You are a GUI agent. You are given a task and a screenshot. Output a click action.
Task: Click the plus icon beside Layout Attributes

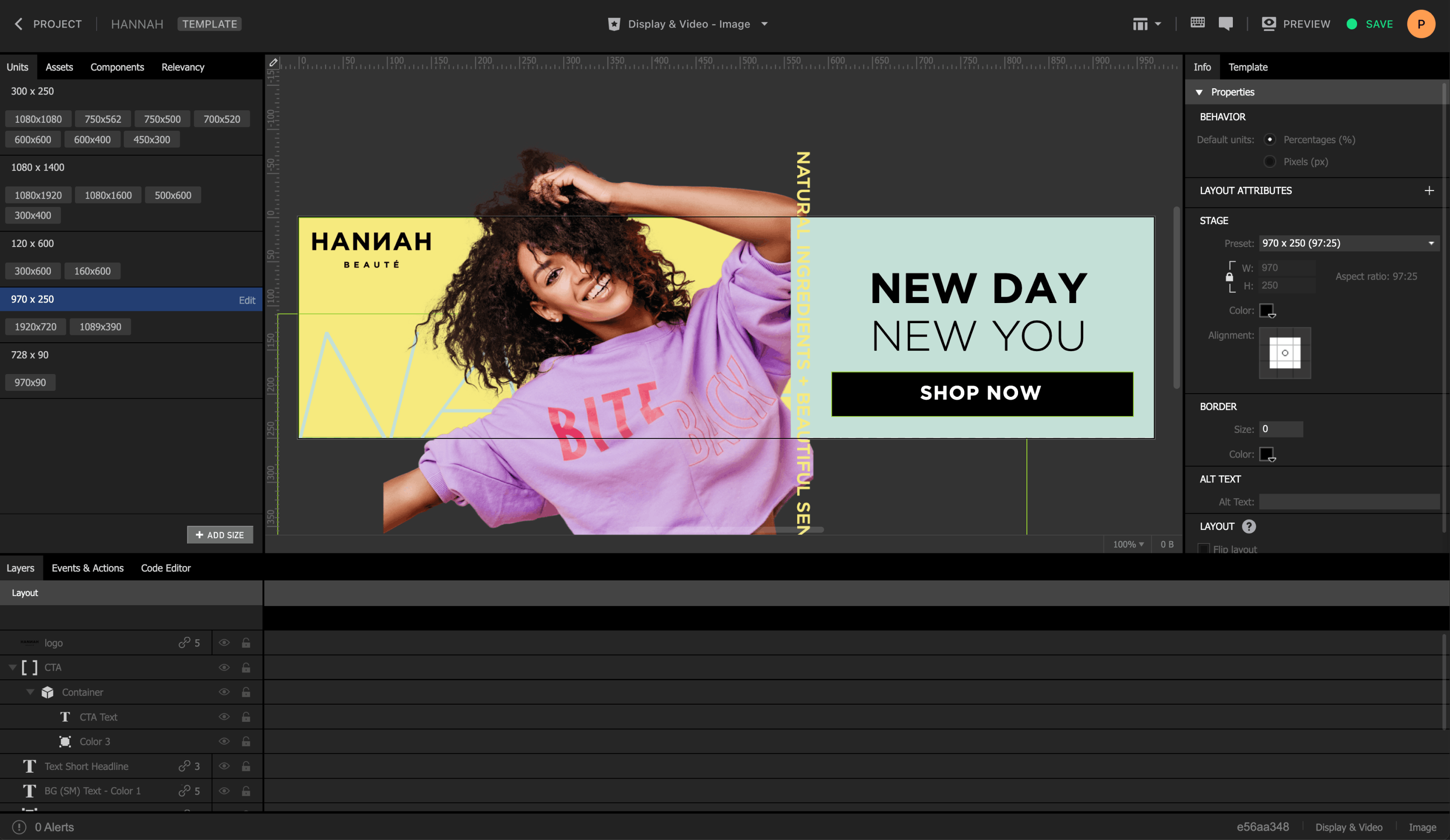(x=1429, y=191)
